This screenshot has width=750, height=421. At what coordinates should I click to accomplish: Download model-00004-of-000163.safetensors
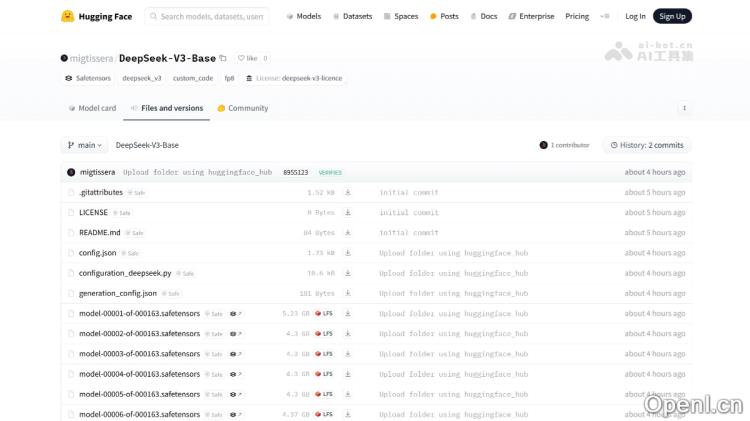click(348, 374)
